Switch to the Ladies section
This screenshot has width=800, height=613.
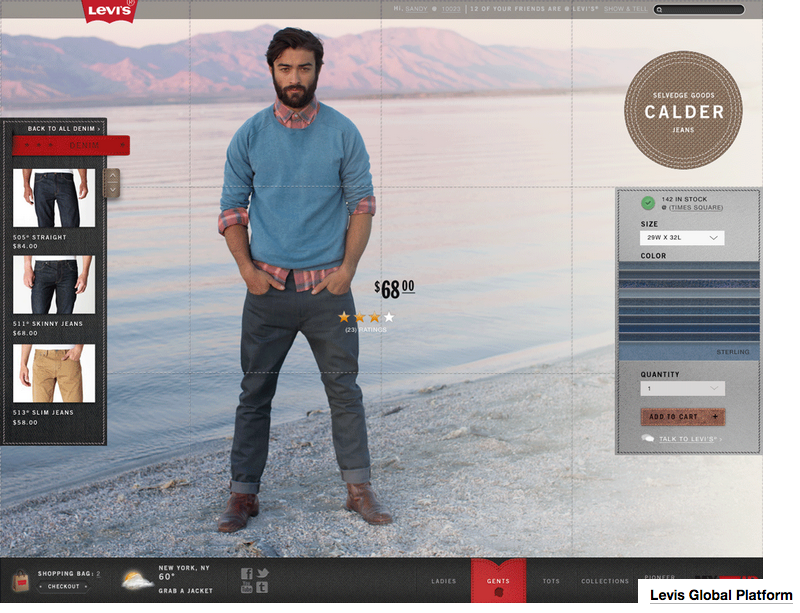[443, 581]
